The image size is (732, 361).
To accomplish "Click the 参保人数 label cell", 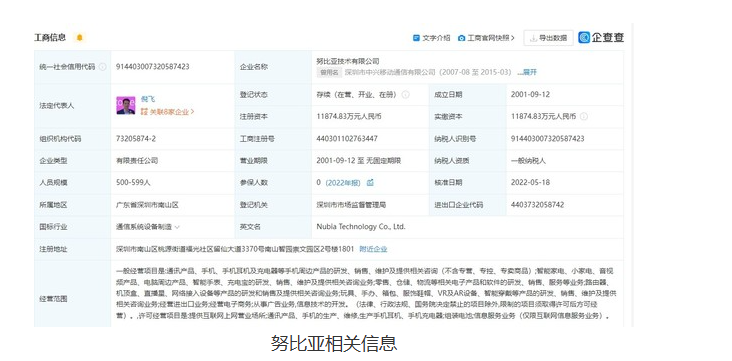I will [x=273, y=183].
